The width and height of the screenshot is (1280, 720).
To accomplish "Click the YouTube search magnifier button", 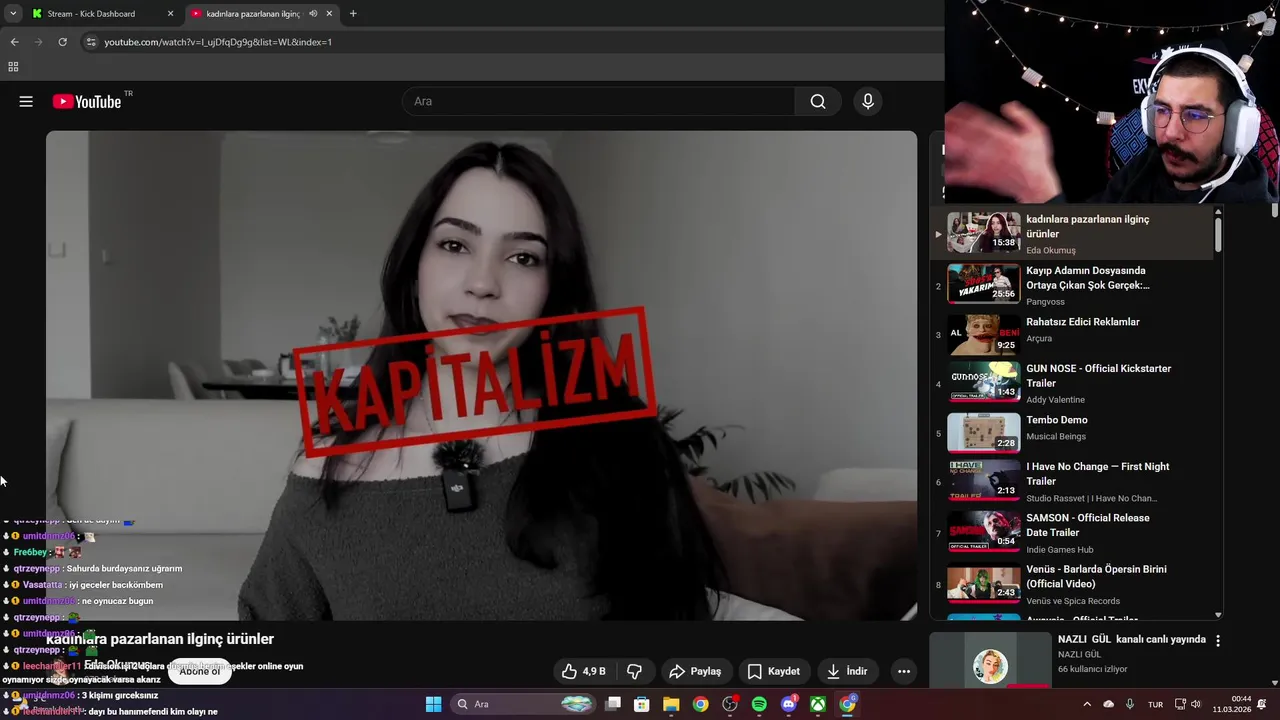I will tap(818, 101).
